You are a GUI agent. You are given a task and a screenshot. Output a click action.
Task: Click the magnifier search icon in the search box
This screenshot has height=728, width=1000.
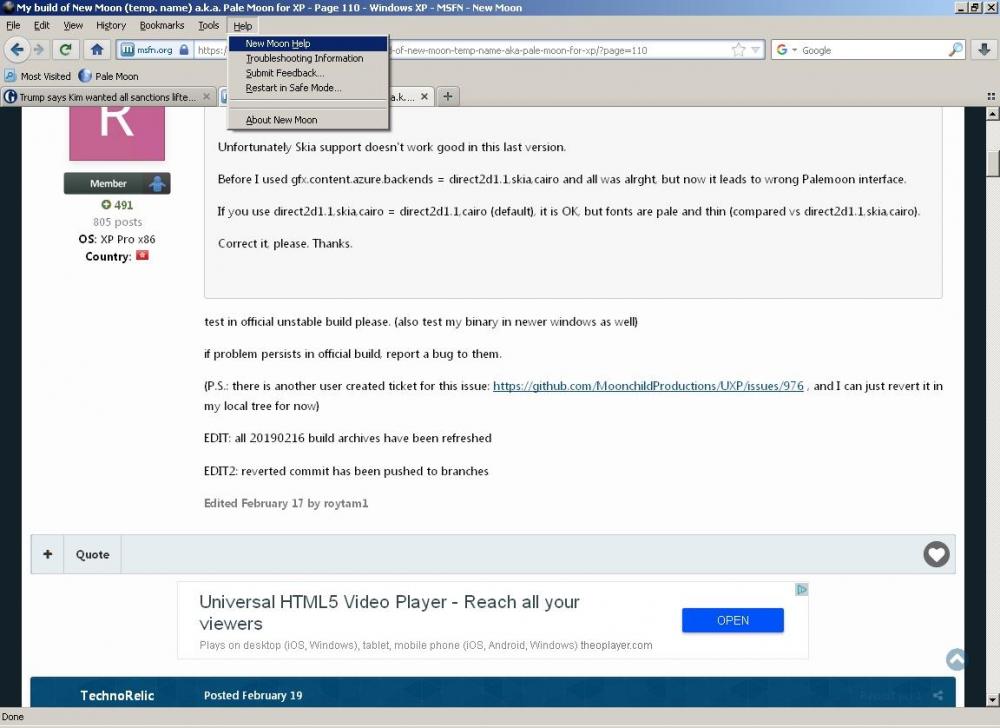[x=955, y=50]
